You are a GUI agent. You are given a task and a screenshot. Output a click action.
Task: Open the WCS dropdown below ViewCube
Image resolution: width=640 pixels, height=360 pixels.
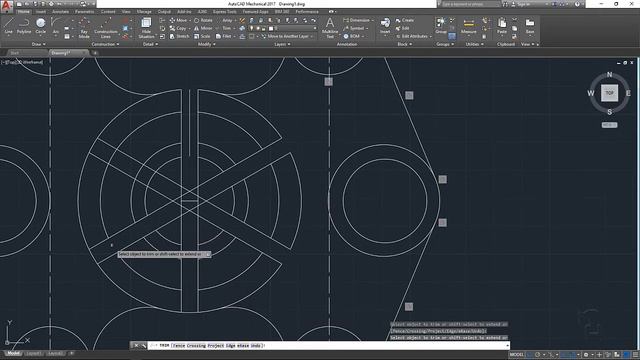click(609, 125)
